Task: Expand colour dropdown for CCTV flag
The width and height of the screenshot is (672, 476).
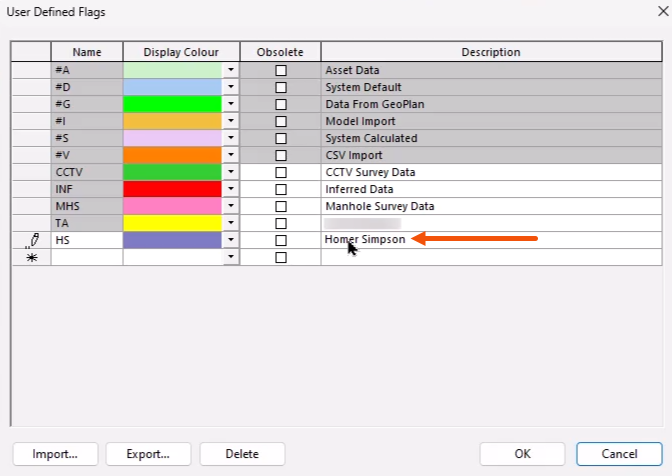Action: click(x=231, y=172)
